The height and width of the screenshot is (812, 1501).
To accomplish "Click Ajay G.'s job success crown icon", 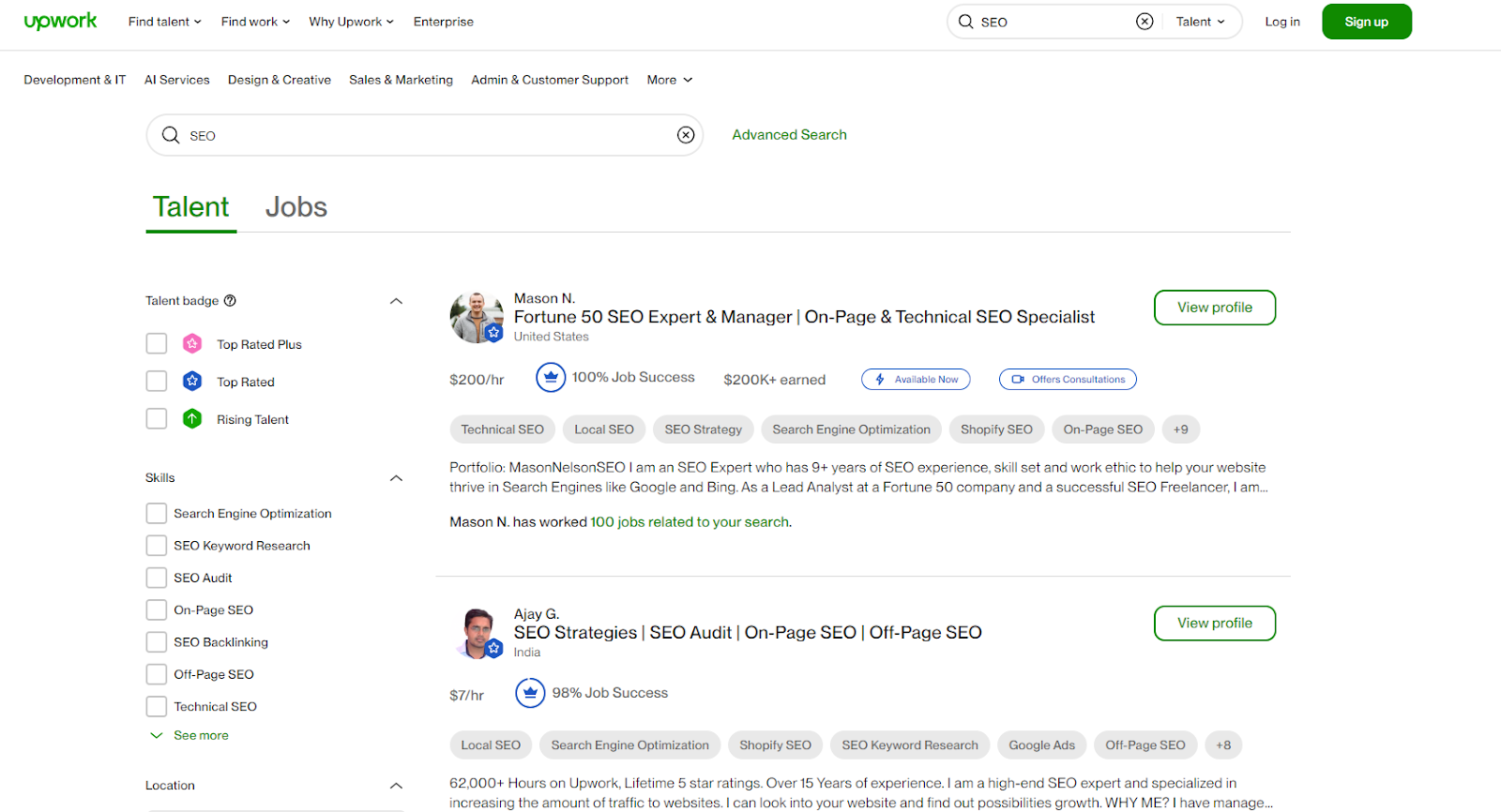I will (530, 693).
